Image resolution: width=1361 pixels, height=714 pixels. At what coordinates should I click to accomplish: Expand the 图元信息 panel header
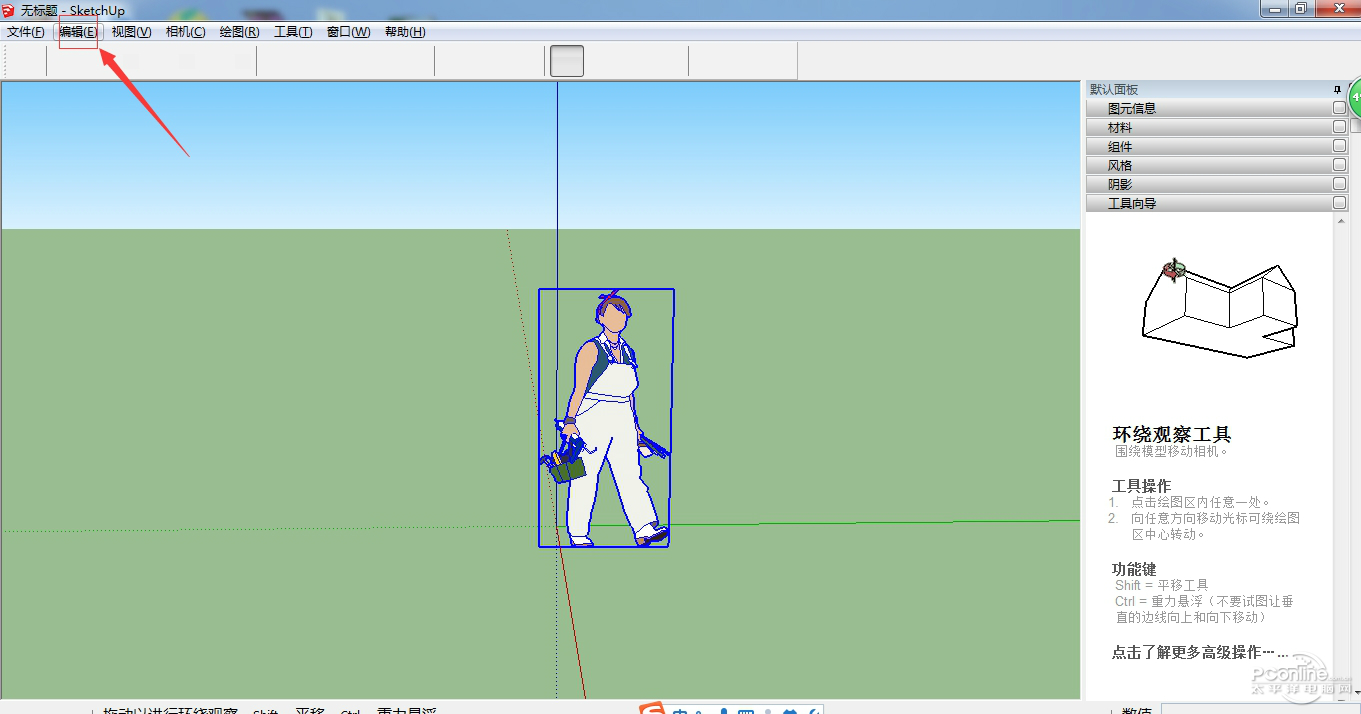click(1216, 108)
